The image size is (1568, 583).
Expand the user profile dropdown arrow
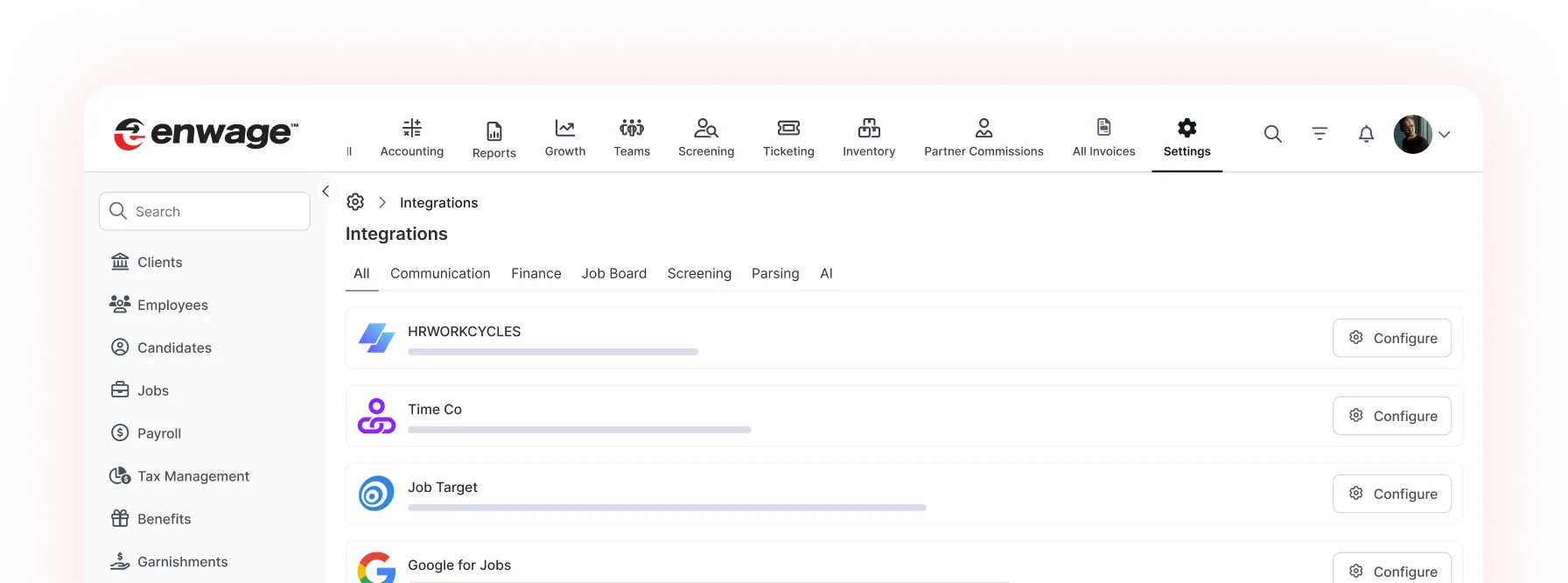(x=1445, y=135)
